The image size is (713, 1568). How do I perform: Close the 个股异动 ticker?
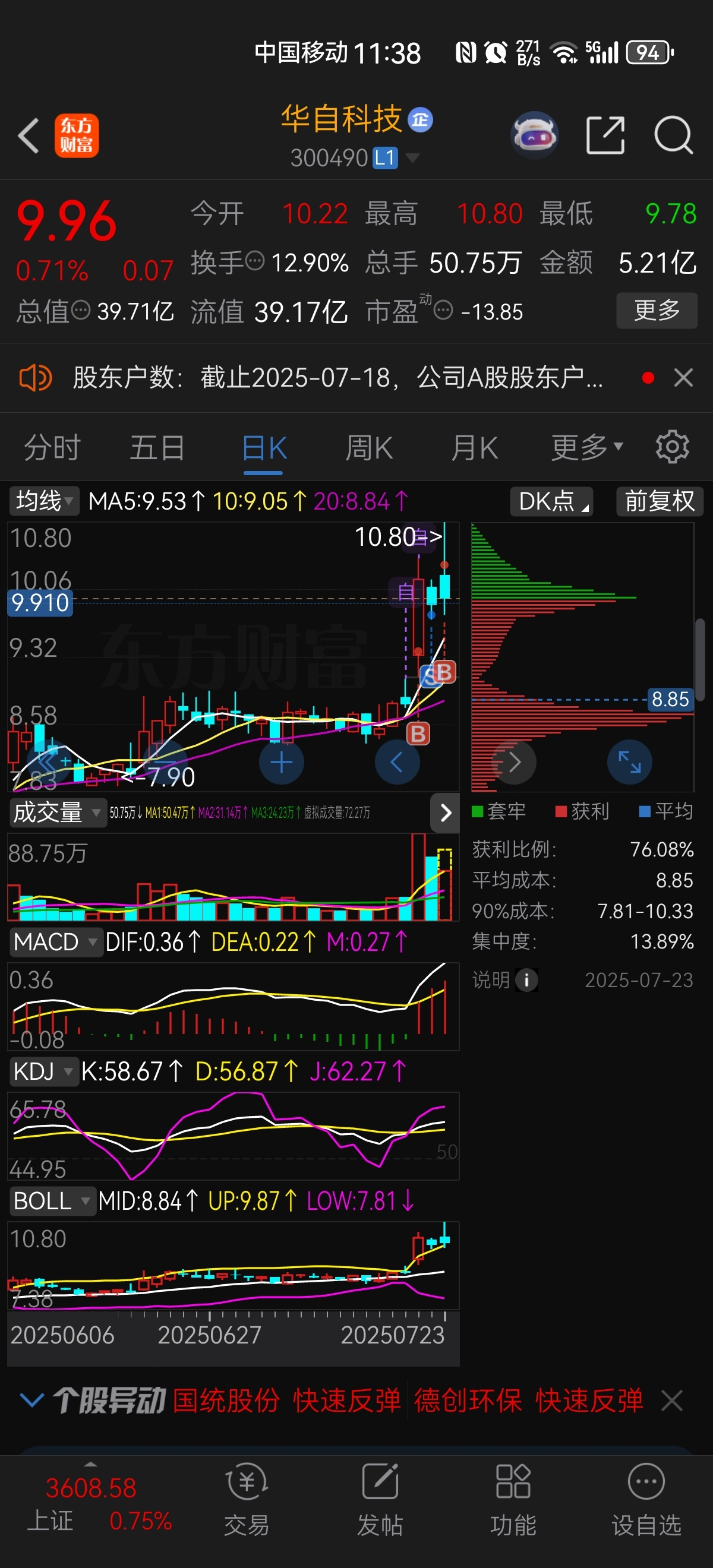[672, 1401]
